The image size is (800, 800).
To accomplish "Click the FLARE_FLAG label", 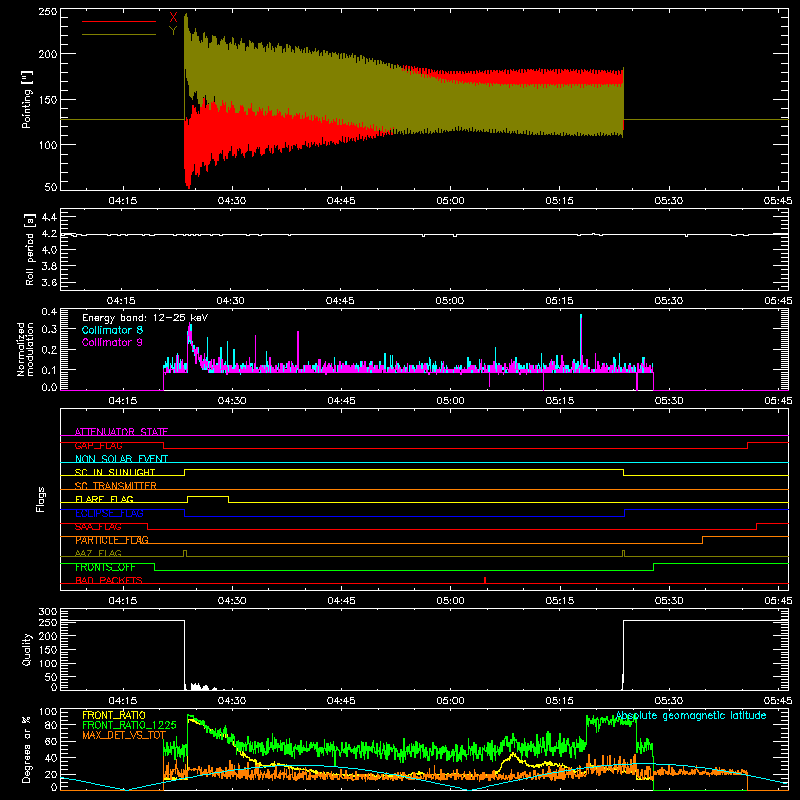I will [104, 499].
